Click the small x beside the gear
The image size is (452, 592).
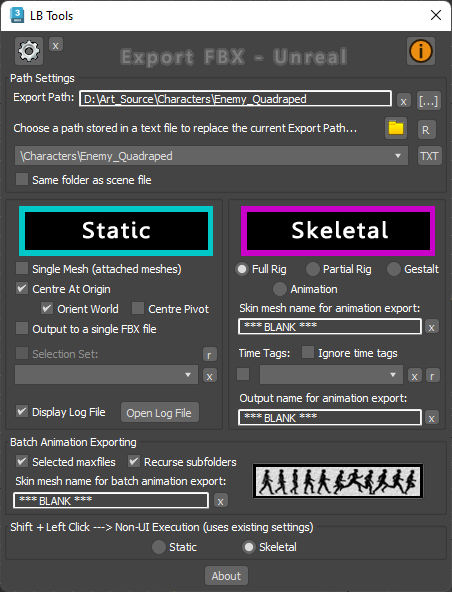[56, 45]
